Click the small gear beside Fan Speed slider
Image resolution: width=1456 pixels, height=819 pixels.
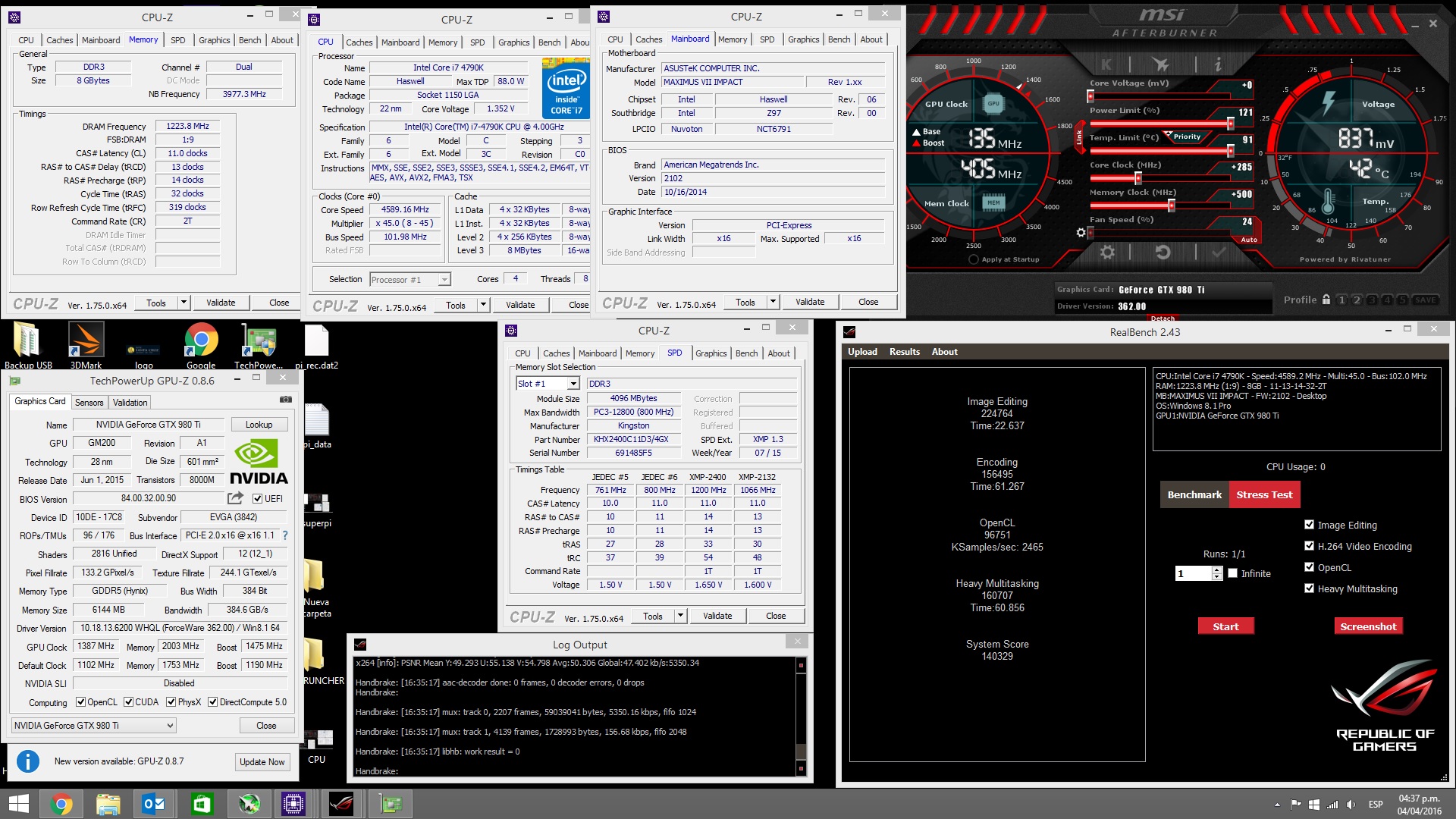(1081, 233)
